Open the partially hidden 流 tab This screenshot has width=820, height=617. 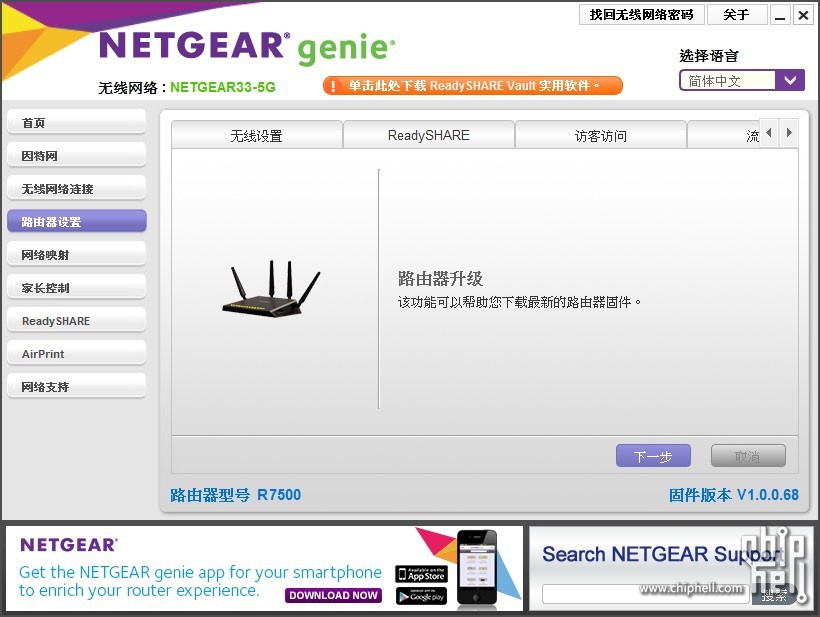coord(724,135)
